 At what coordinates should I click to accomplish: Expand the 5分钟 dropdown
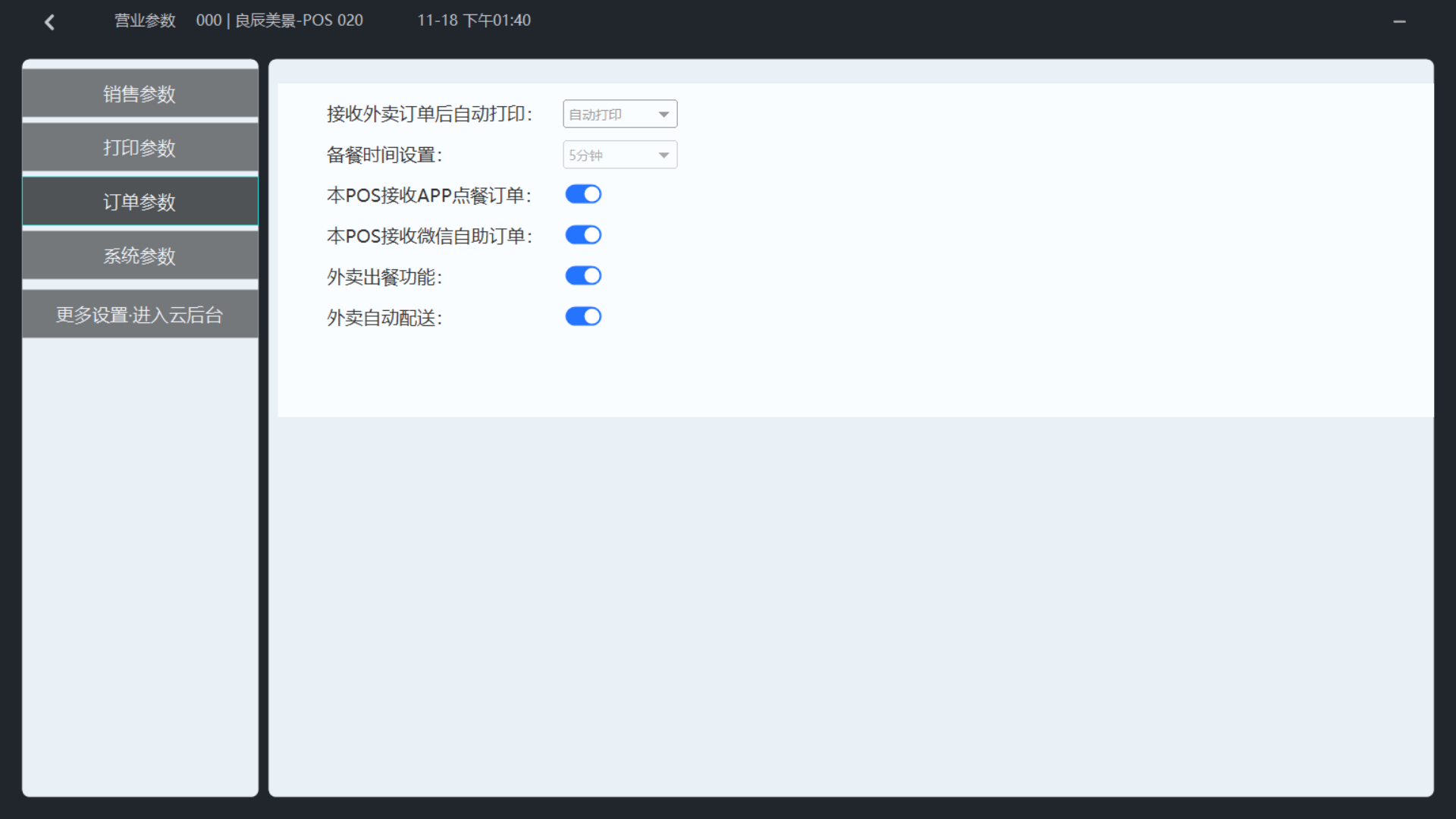pyautogui.click(x=620, y=155)
